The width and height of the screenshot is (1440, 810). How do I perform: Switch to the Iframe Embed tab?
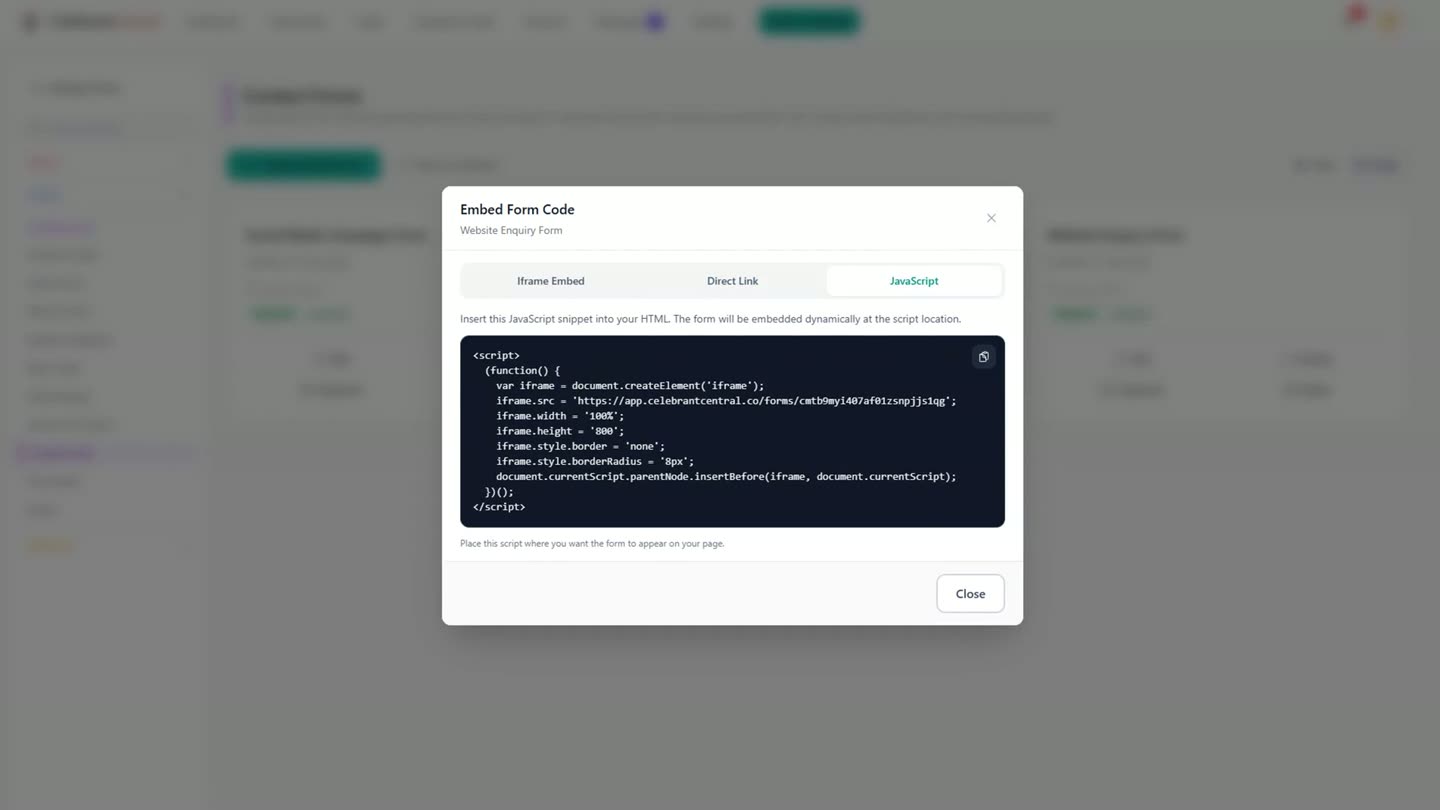coord(551,281)
